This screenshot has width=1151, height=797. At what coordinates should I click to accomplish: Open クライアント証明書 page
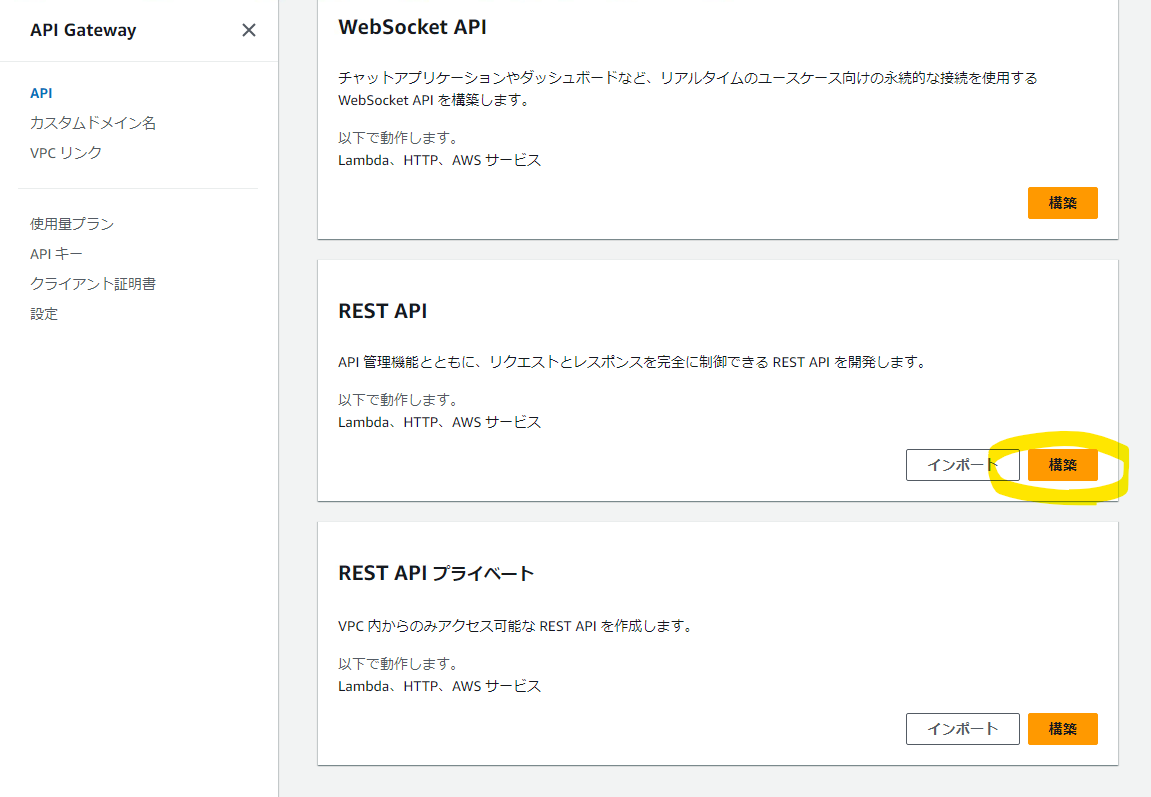(x=93, y=284)
